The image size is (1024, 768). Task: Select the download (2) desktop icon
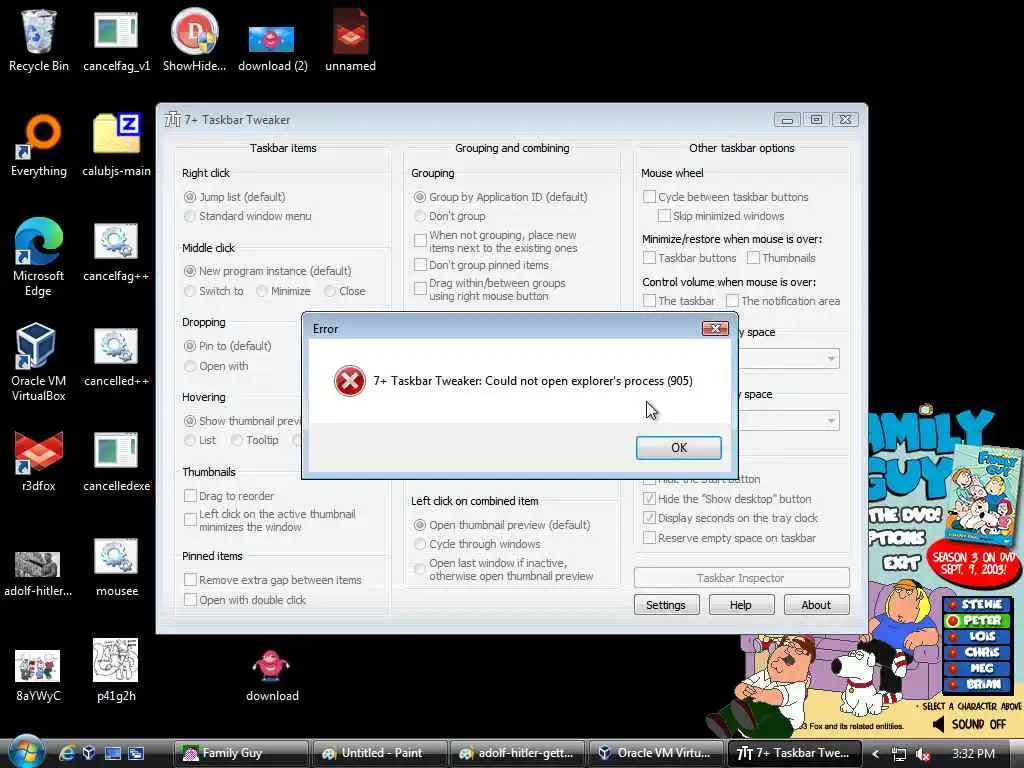tap(272, 46)
